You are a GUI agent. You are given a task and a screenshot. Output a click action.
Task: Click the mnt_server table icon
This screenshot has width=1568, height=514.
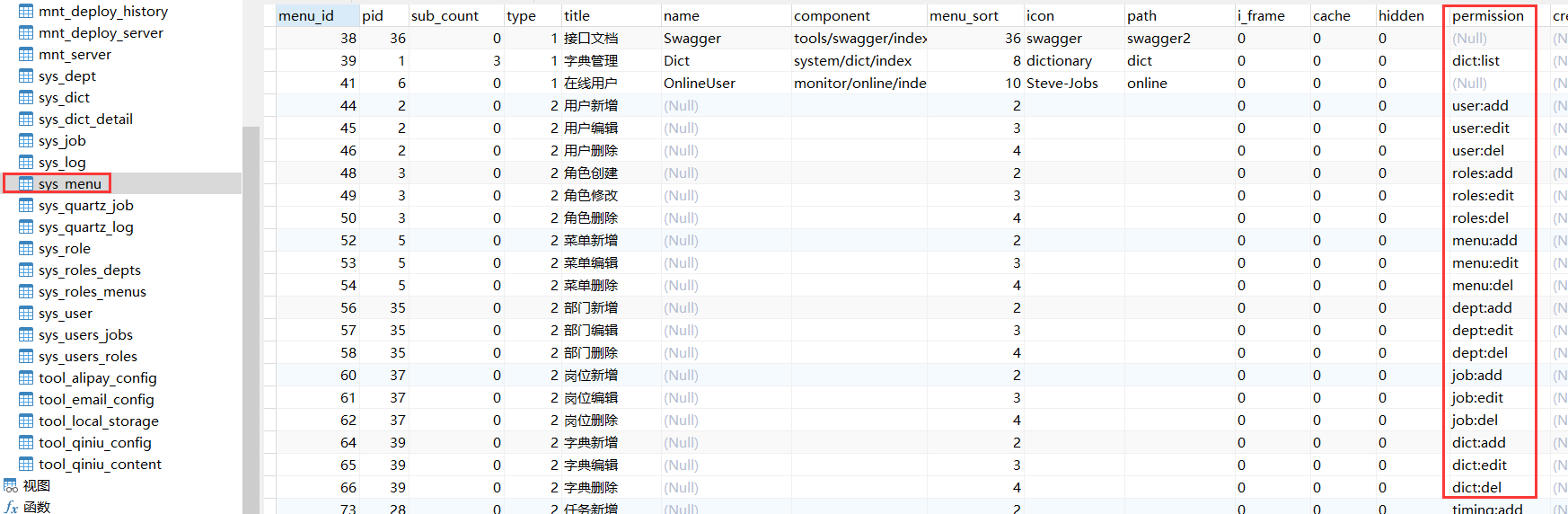point(26,55)
